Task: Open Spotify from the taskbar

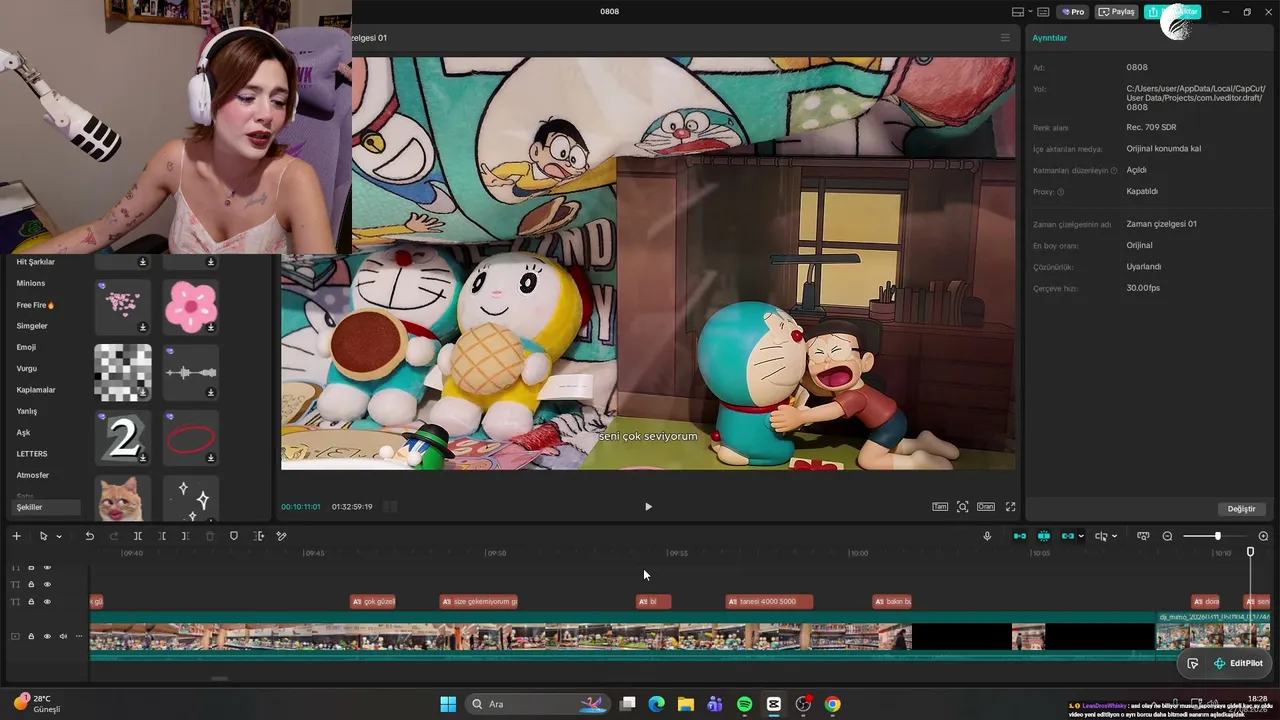Action: [x=744, y=705]
